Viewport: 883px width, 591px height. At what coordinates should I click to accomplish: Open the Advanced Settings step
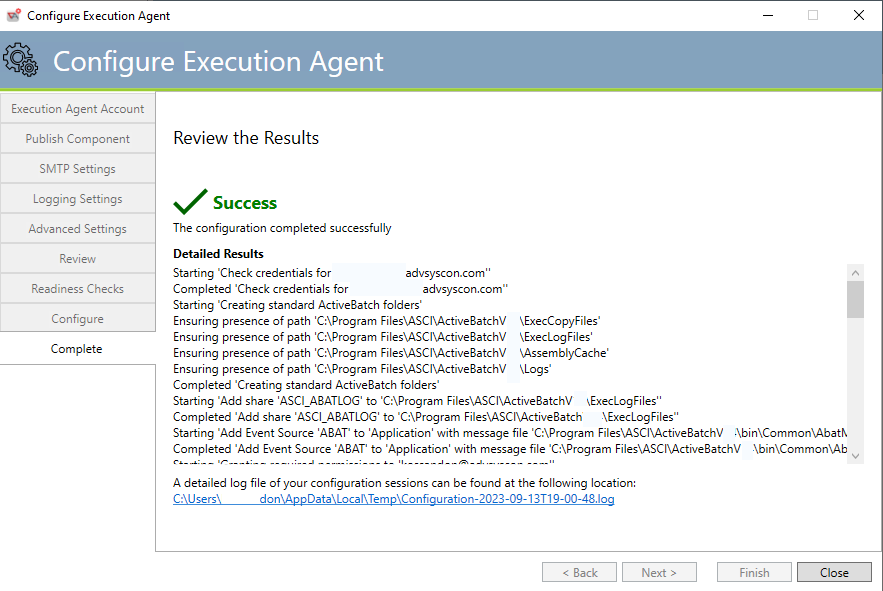(78, 228)
